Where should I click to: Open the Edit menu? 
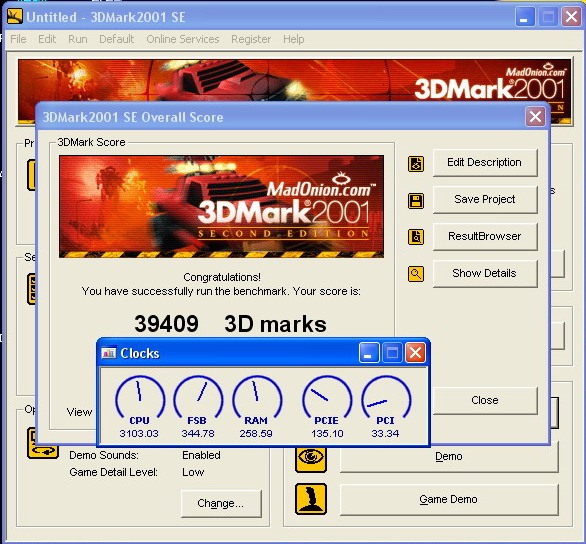tap(47, 39)
